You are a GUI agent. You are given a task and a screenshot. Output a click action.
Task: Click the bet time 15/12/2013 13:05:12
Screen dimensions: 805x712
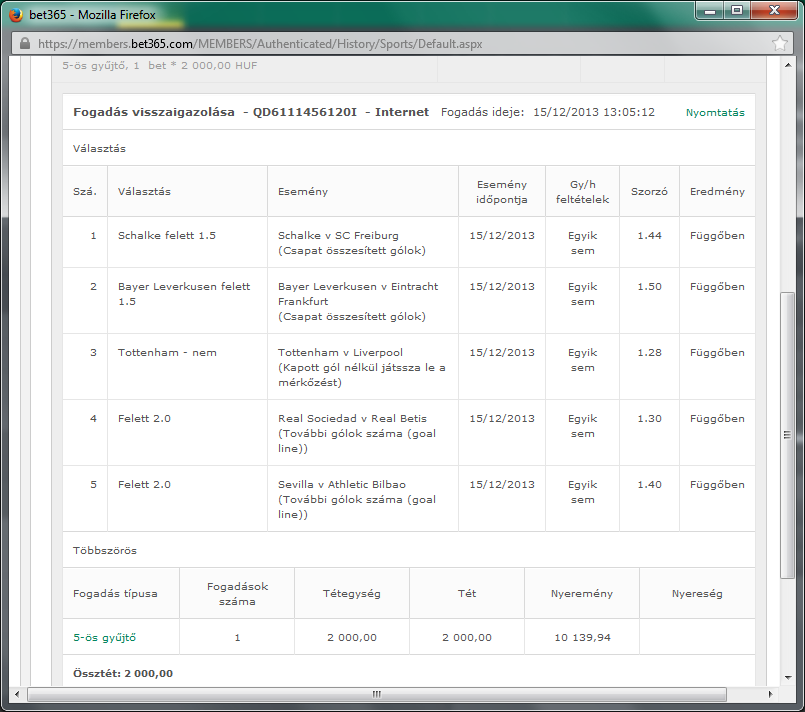[x=594, y=112]
